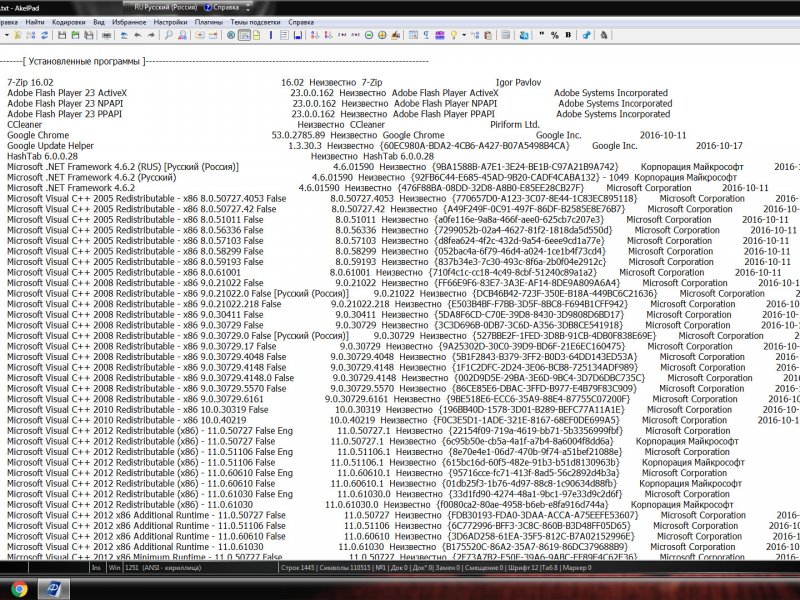
Task: Click the 'Символы 110515' status bar entry
Action: (x=345, y=567)
